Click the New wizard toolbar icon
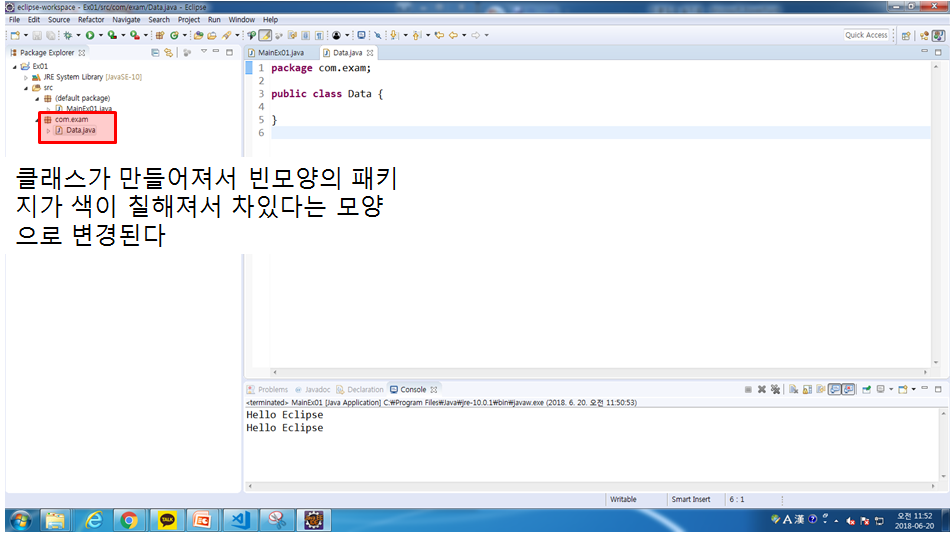The image size is (951, 533). pos(15,35)
